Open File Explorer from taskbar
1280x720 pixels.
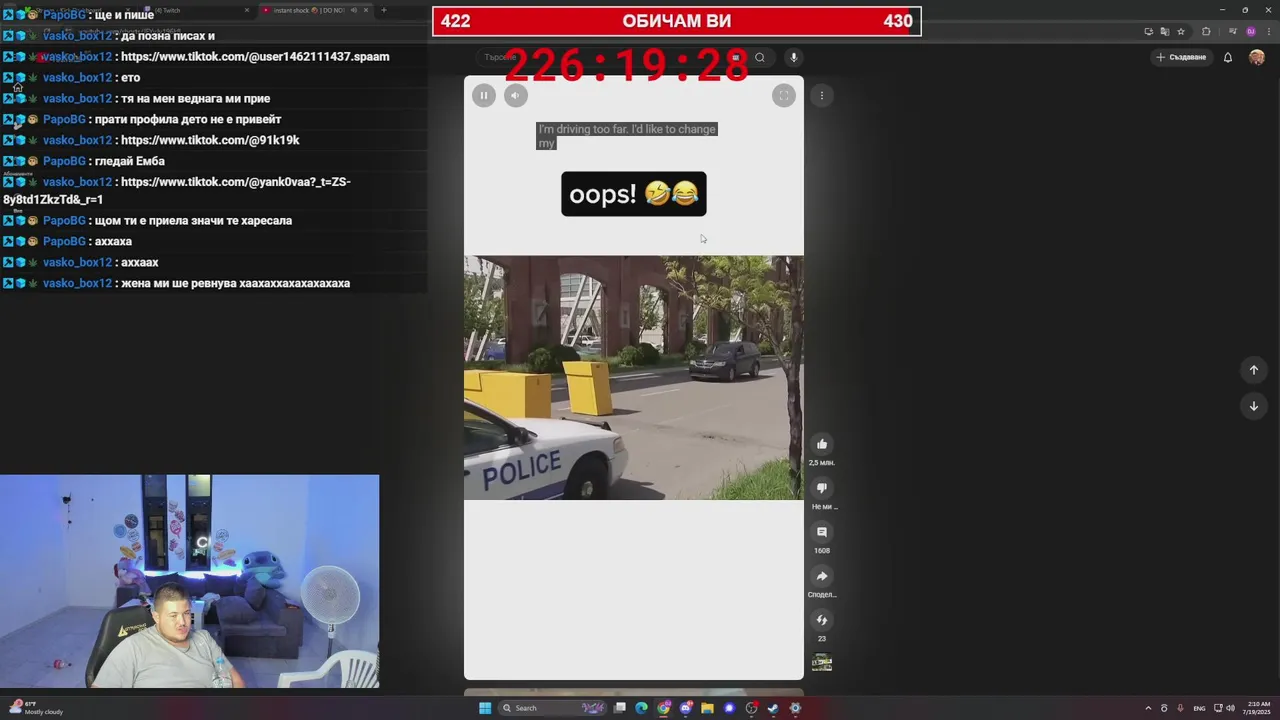[x=707, y=708]
